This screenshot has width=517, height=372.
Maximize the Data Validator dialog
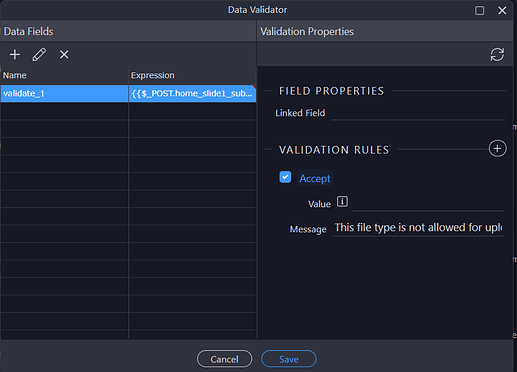coord(479,10)
